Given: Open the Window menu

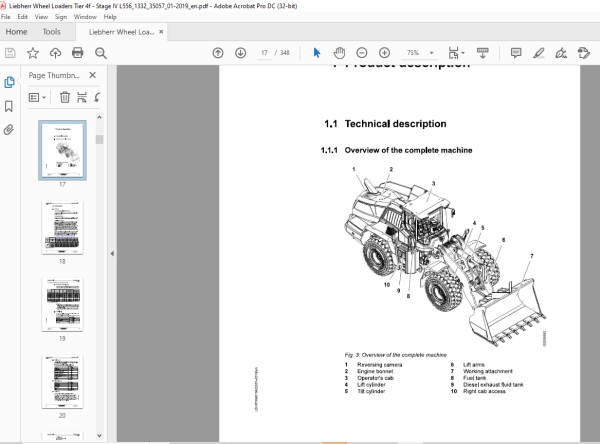Looking at the screenshot, I should point(85,17).
